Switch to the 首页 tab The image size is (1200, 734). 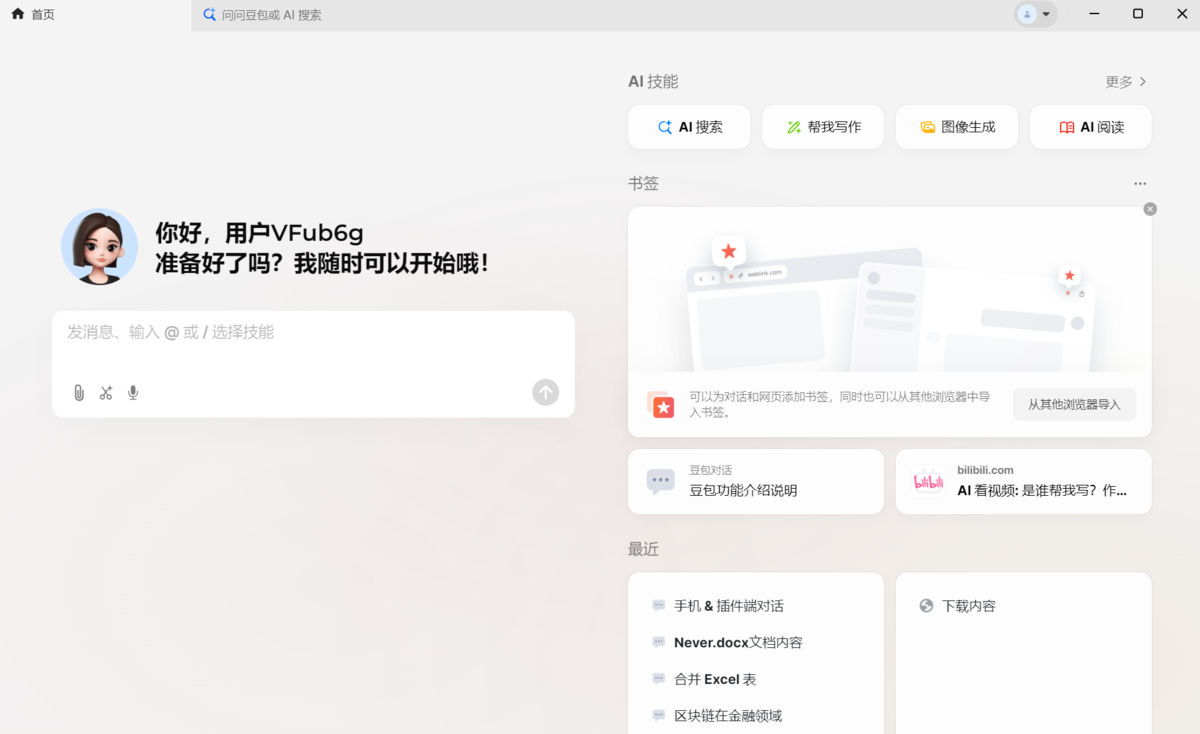pyautogui.click(x=33, y=13)
